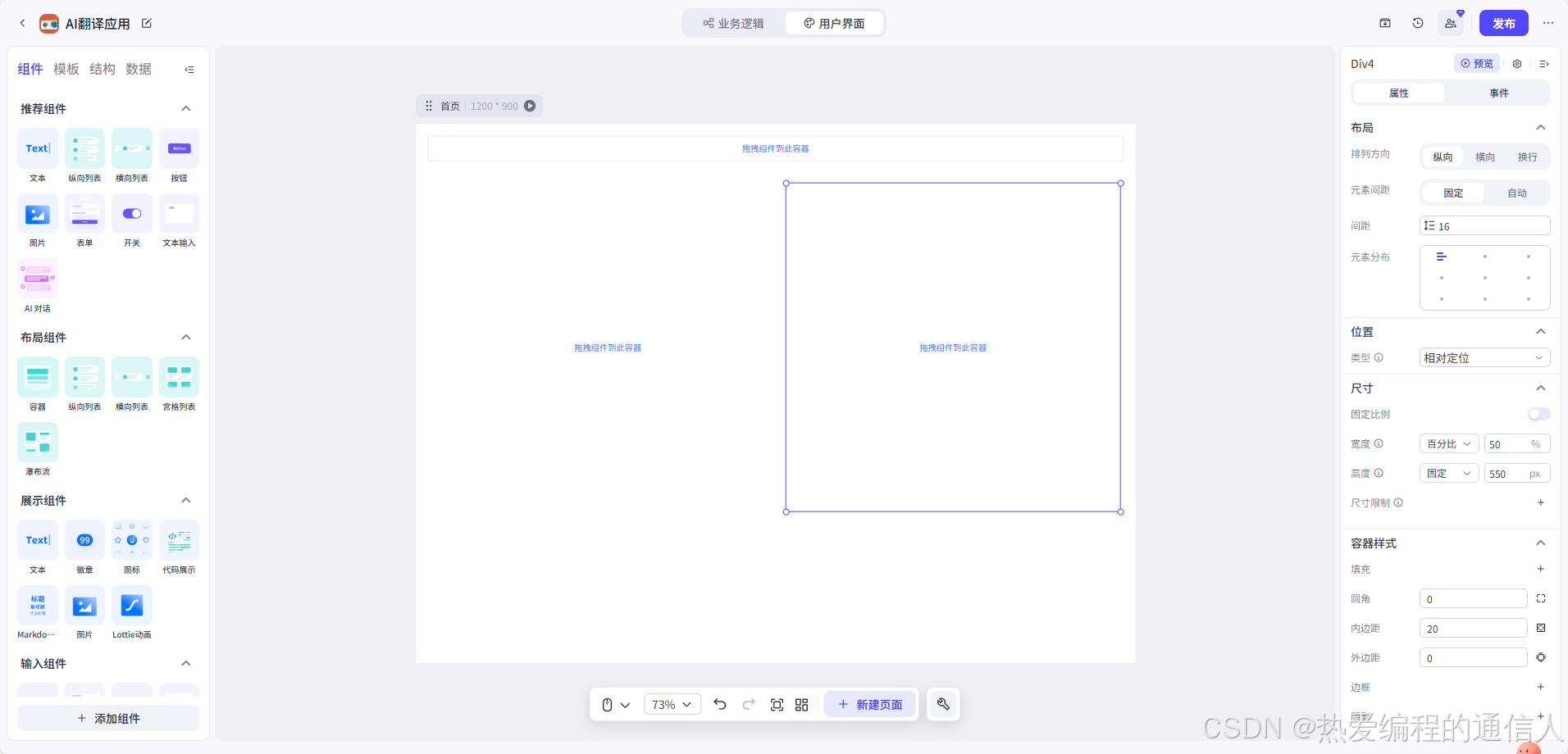
Task: Click the 新建页面 button
Action: pyautogui.click(x=870, y=704)
